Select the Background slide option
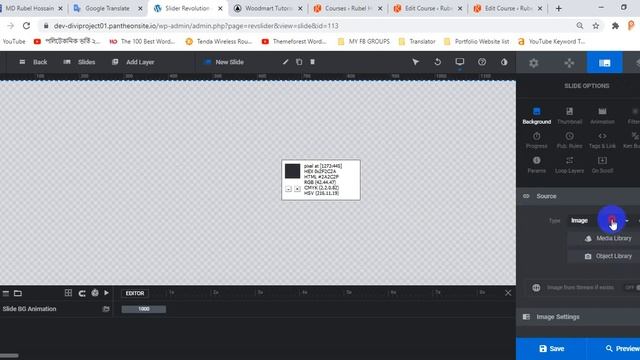The height and width of the screenshot is (360, 640). pos(537,116)
